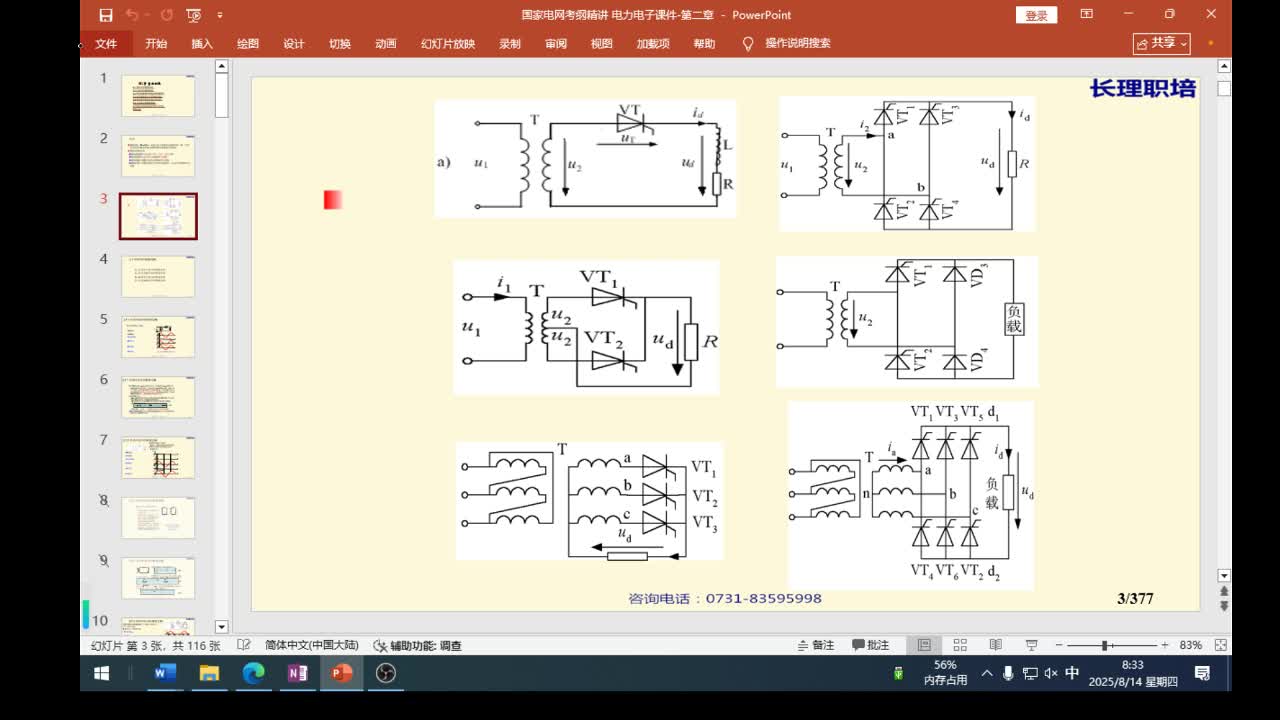Open Microsoft Edge from the taskbar
The image size is (1280, 720).
254,674
